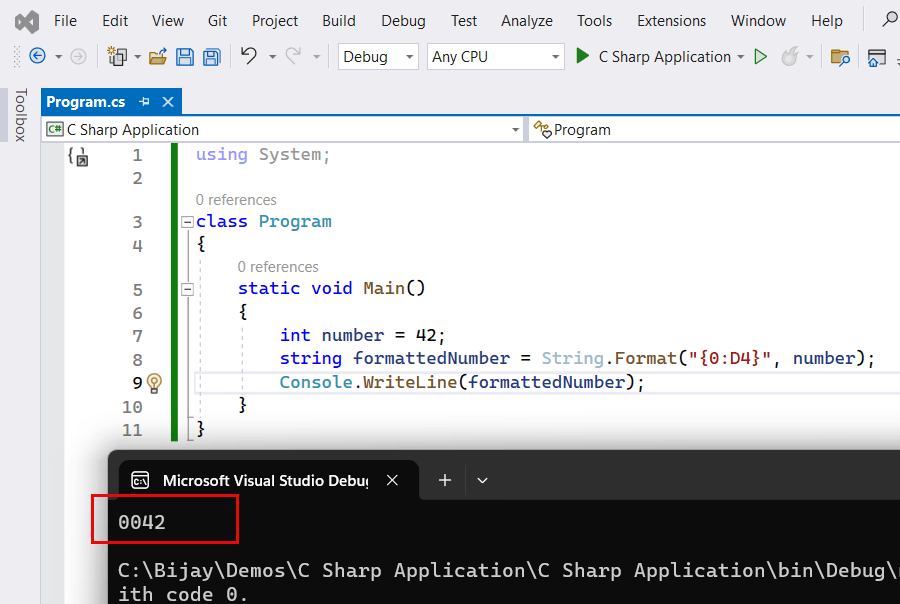Click the Find in Files icon
Image resolution: width=900 pixels, height=604 pixels.
pyautogui.click(x=841, y=57)
